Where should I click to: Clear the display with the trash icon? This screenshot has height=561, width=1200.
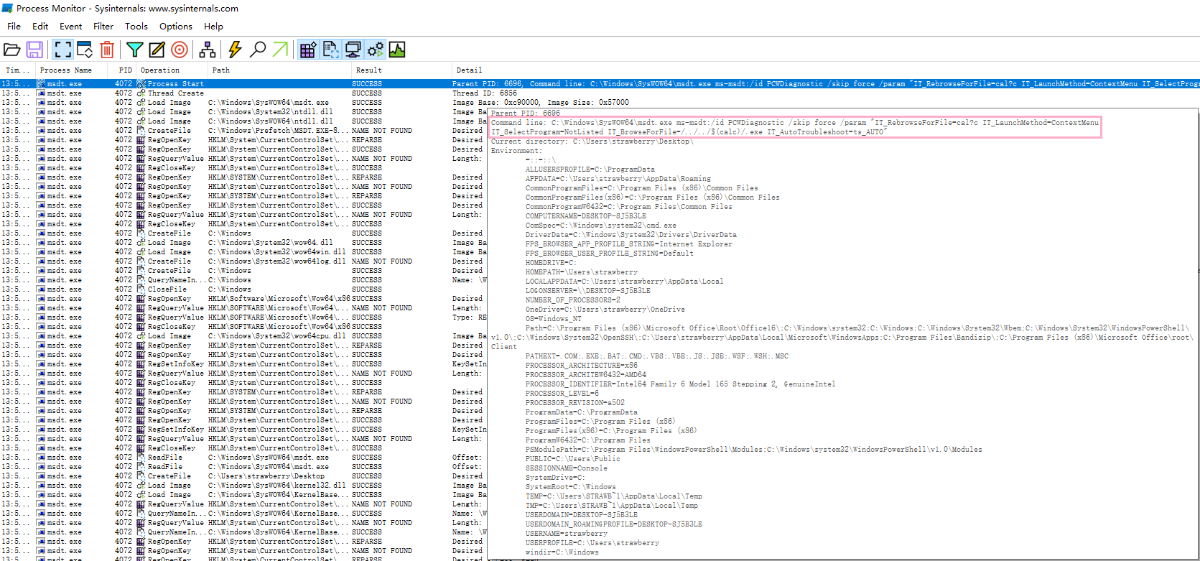pyautogui.click(x=107, y=49)
